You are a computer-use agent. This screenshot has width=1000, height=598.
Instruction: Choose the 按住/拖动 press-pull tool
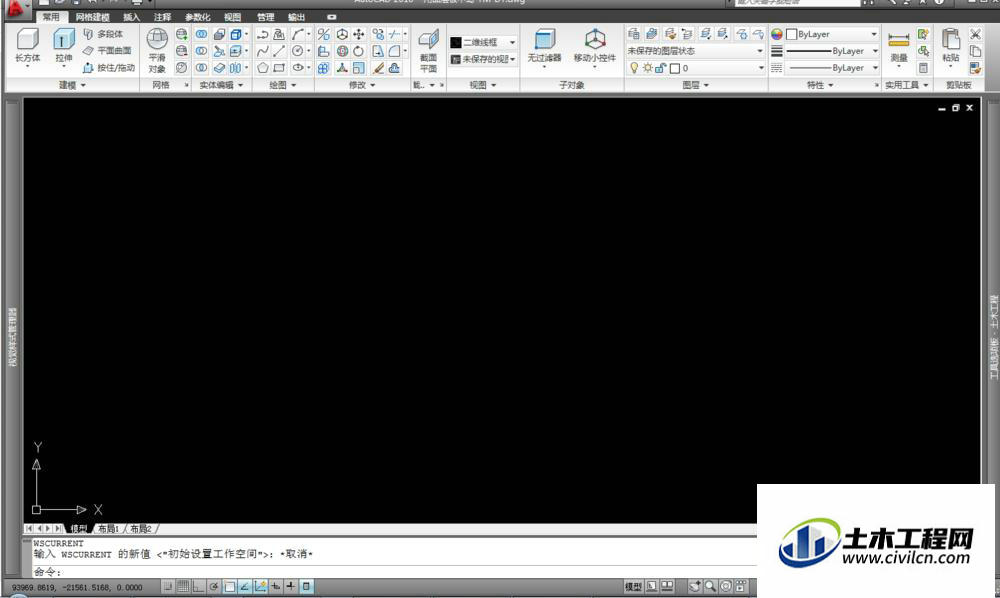(x=108, y=68)
